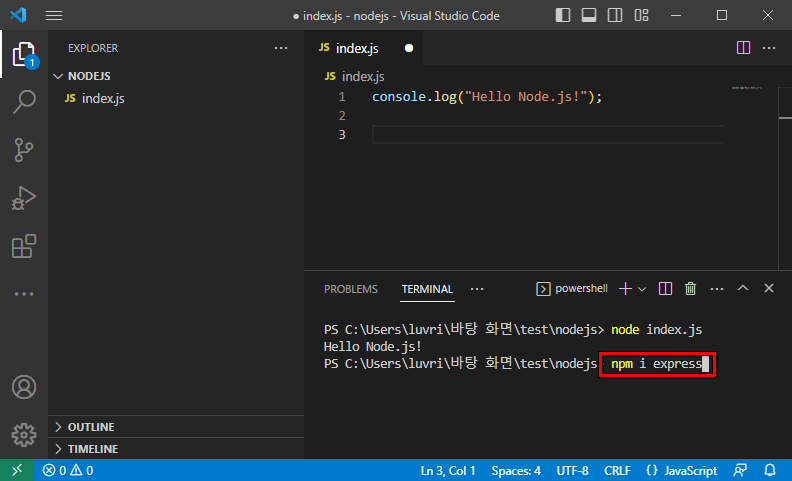Open the Search view
792x481 pixels.
tap(24, 102)
